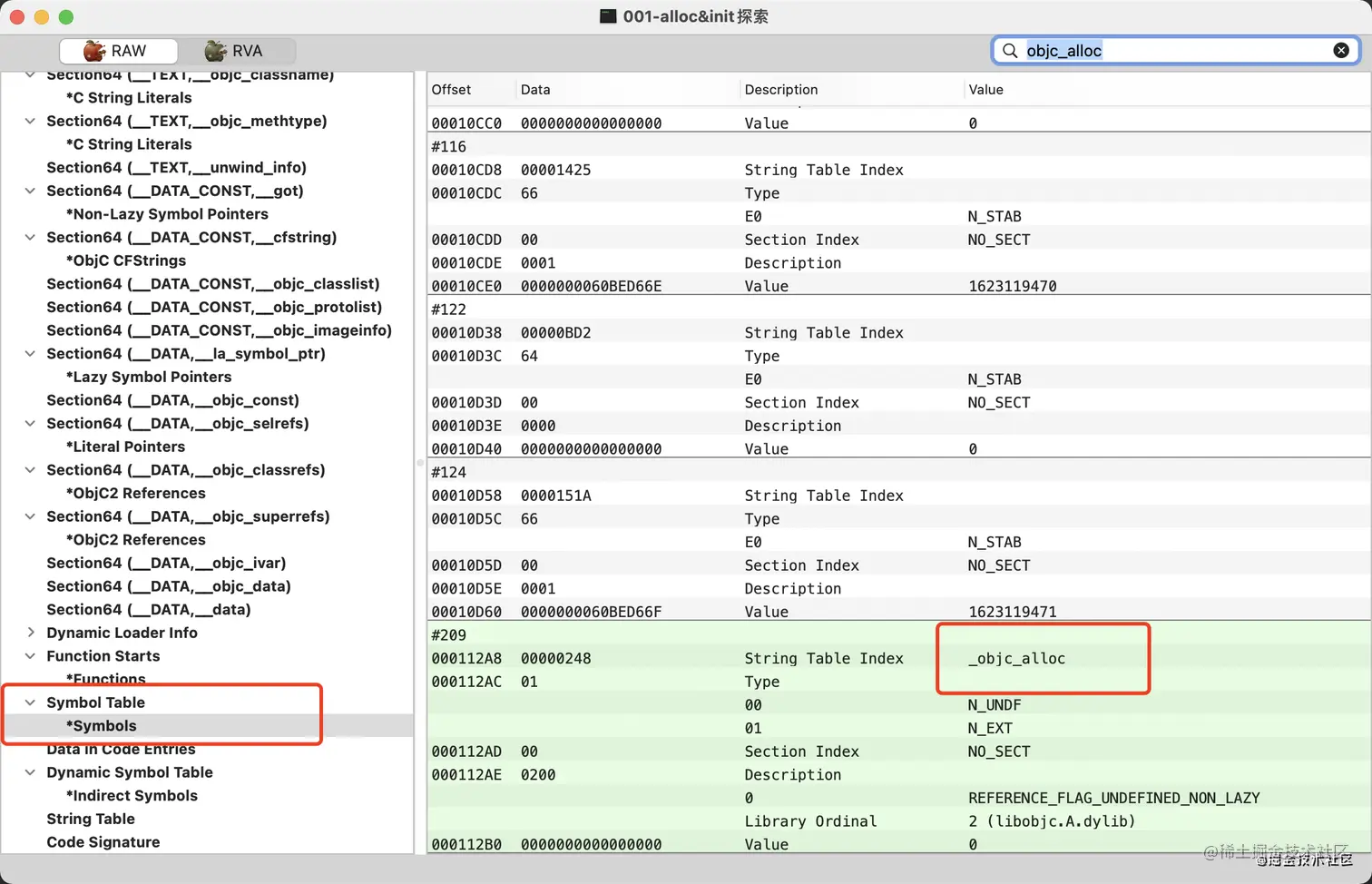1372x884 pixels.
Task: Click the 2 (libobjc.A.dylib) library ordinal value
Action: 1052,821
